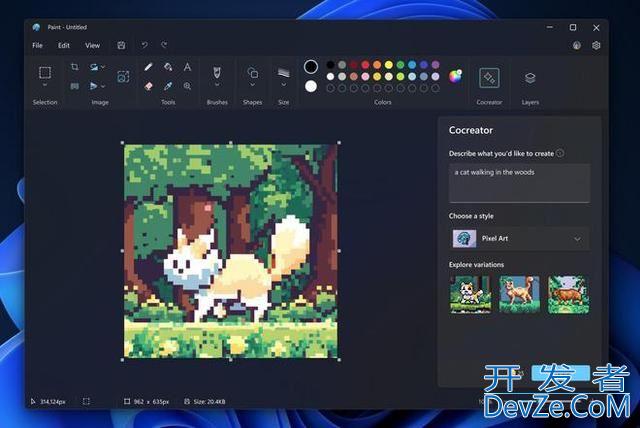The height and width of the screenshot is (428, 640).
Task: Open the account profile icon
Action: (x=576, y=45)
